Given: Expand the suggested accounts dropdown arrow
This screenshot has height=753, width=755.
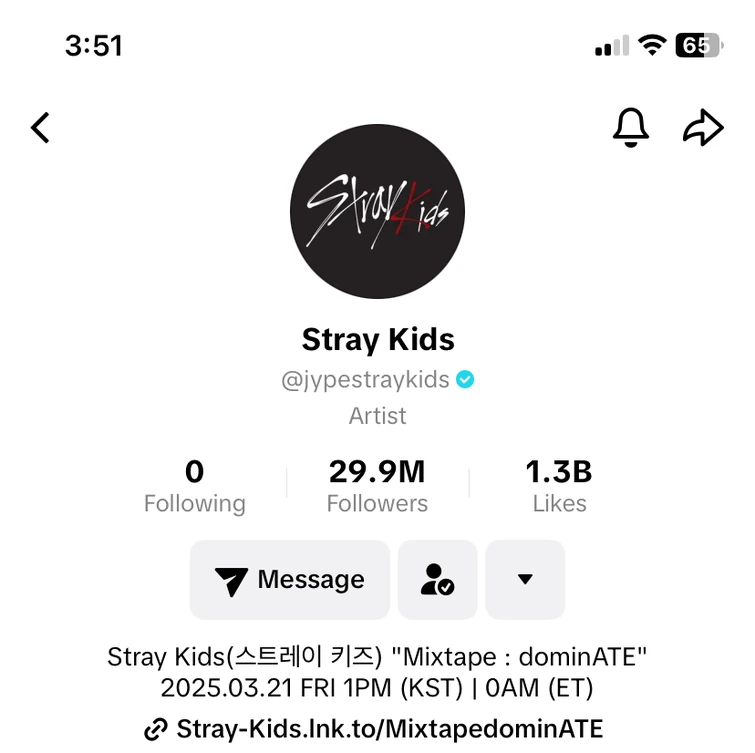Looking at the screenshot, I should click(525, 580).
